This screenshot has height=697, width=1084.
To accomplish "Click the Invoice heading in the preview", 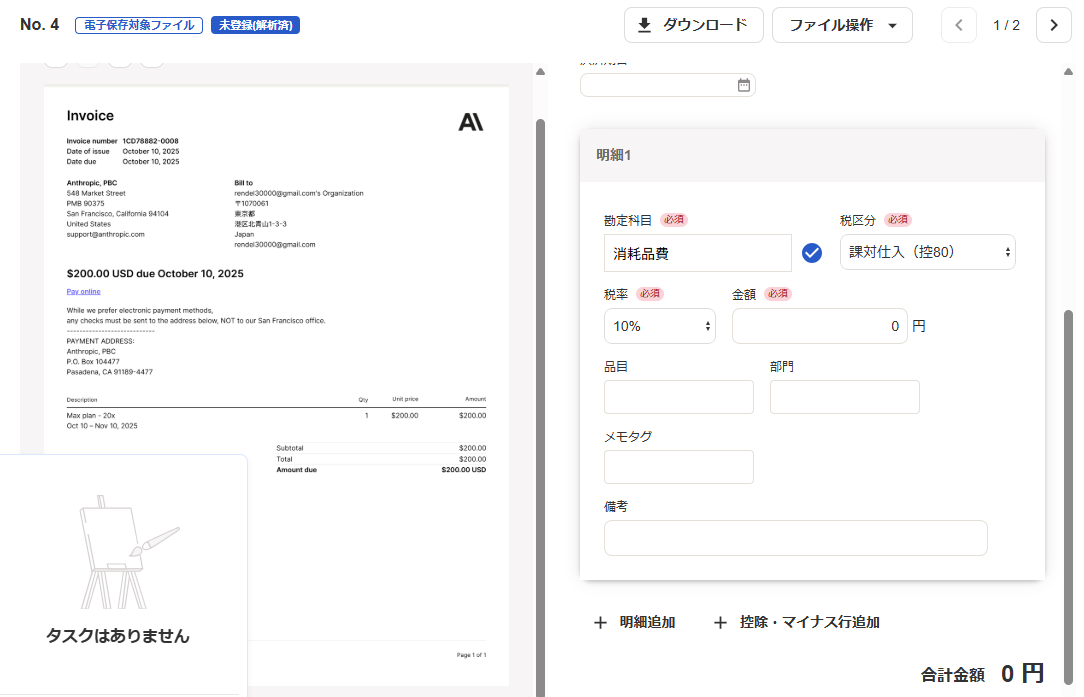I will (x=90, y=115).
